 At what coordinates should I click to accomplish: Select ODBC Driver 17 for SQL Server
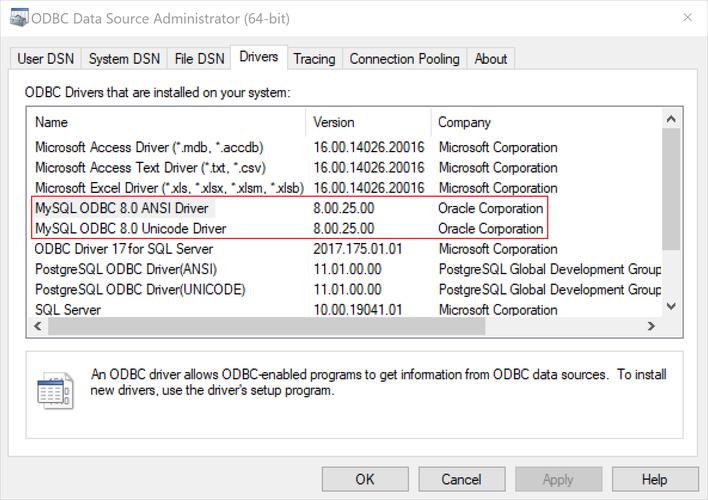pyautogui.click(x=124, y=249)
